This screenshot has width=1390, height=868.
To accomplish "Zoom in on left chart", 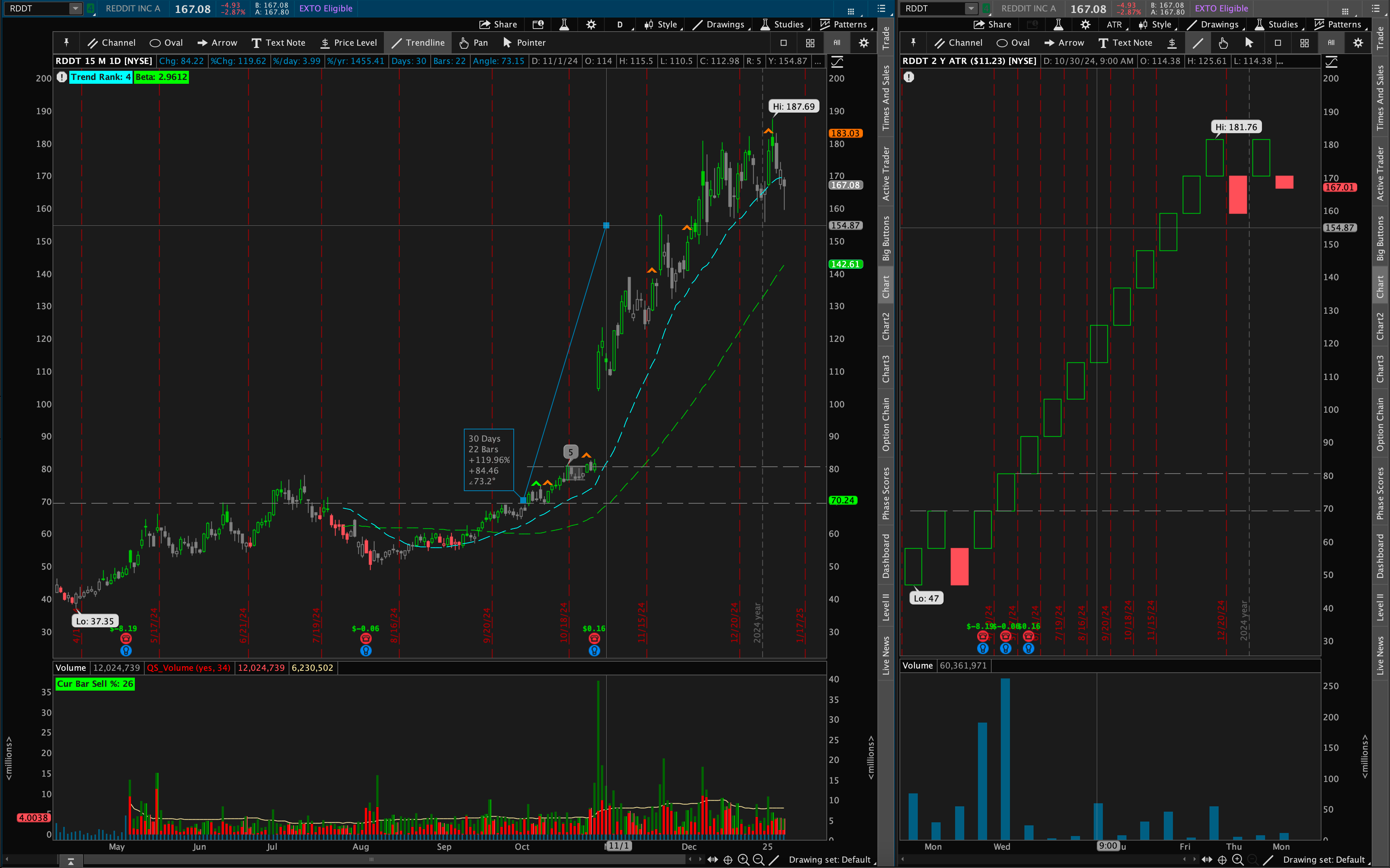I will point(743,859).
